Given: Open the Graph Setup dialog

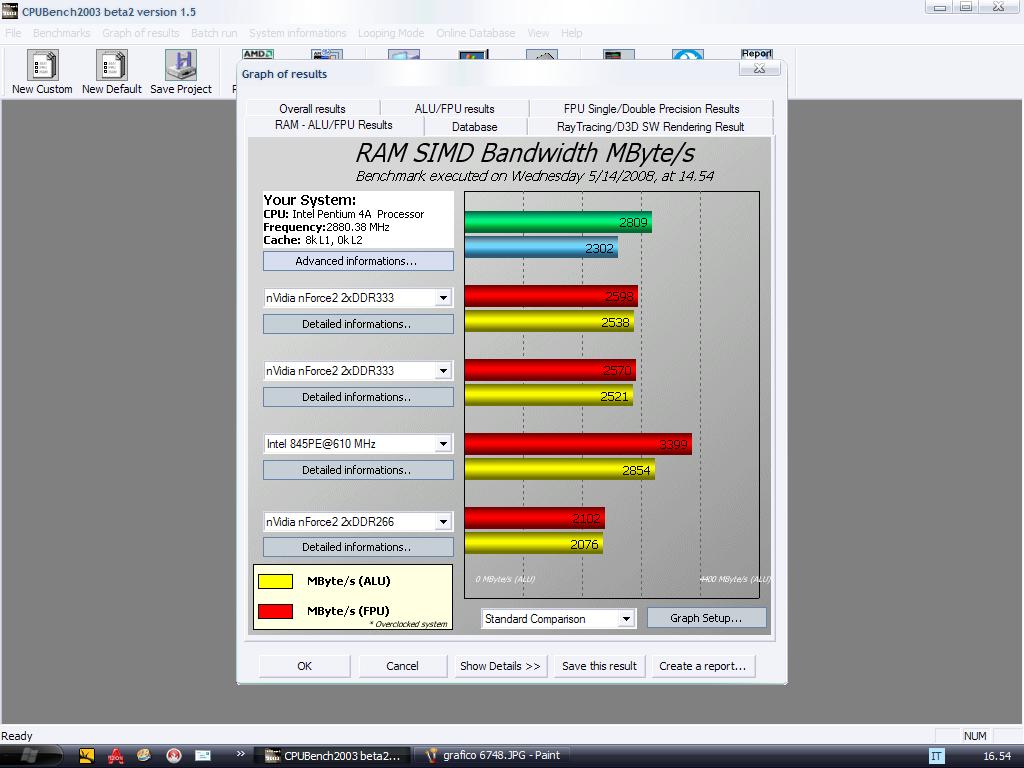Looking at the screenshot, I should (706, 618).
